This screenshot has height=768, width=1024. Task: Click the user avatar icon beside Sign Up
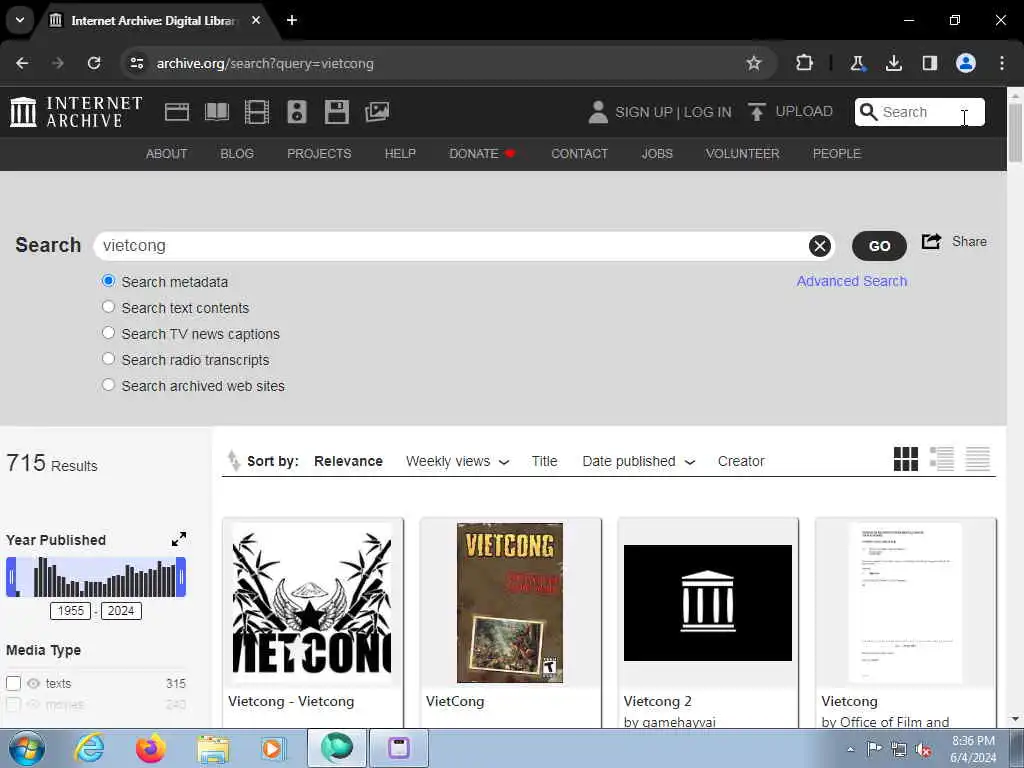(598, 112)
